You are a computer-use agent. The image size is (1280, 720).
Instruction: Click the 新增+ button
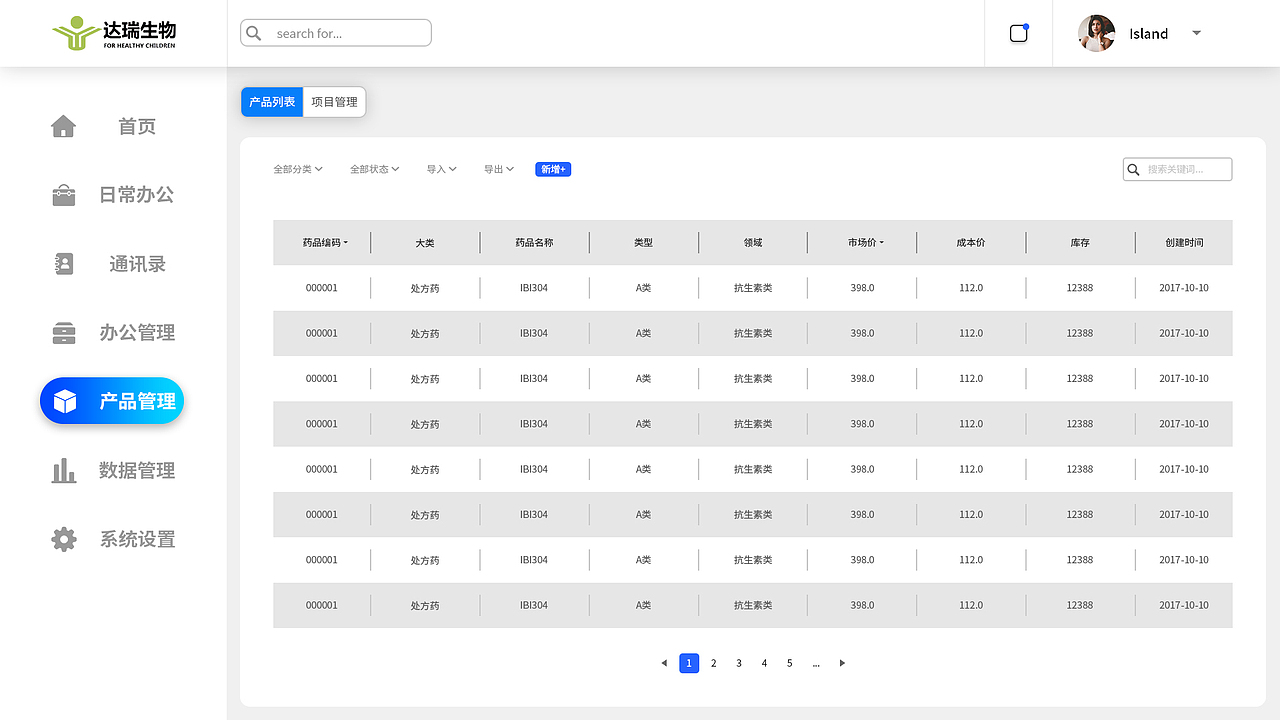click(x=553, y=169)
